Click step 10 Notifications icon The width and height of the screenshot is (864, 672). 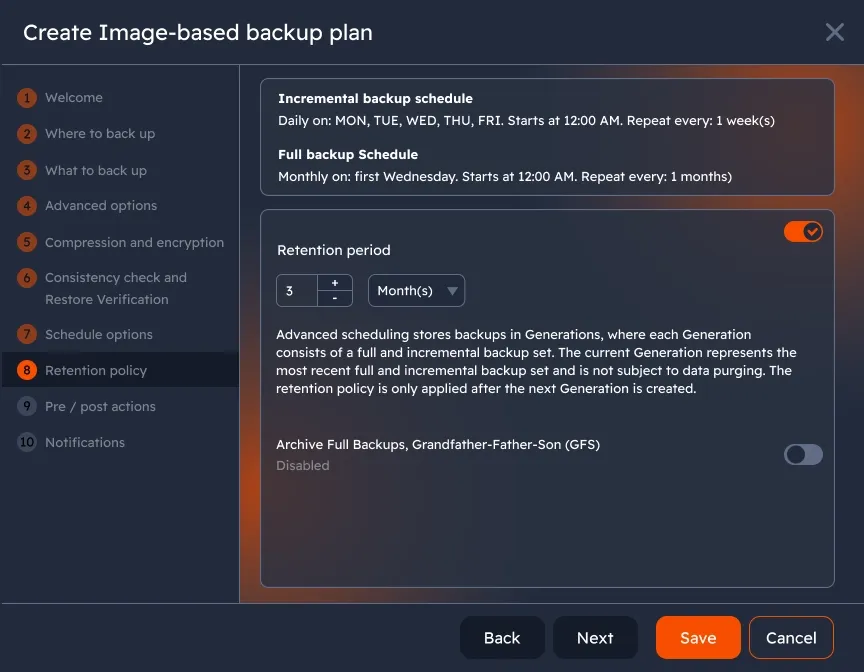(x=26, y=442)
